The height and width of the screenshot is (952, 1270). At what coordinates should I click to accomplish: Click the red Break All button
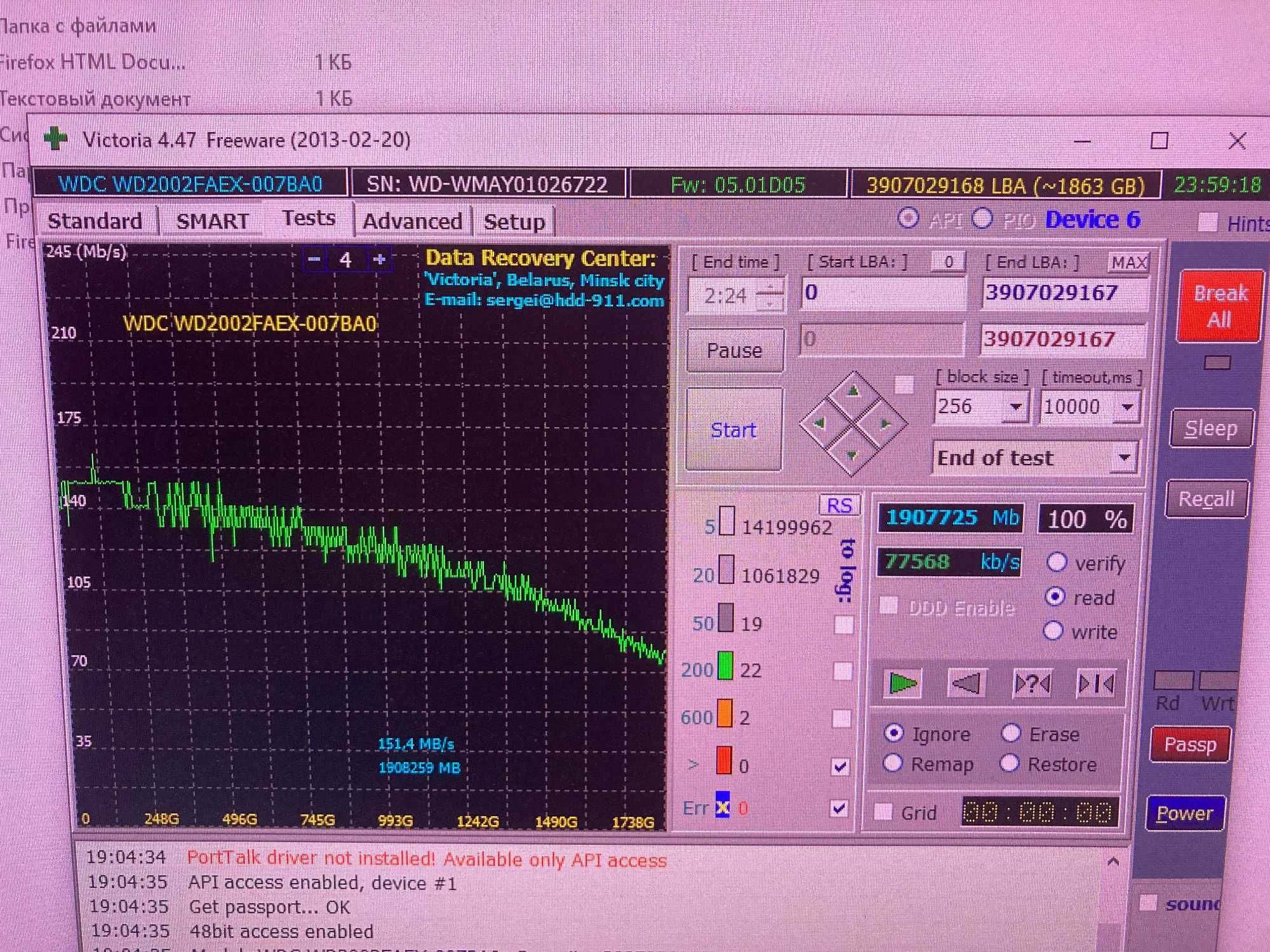1219,307
